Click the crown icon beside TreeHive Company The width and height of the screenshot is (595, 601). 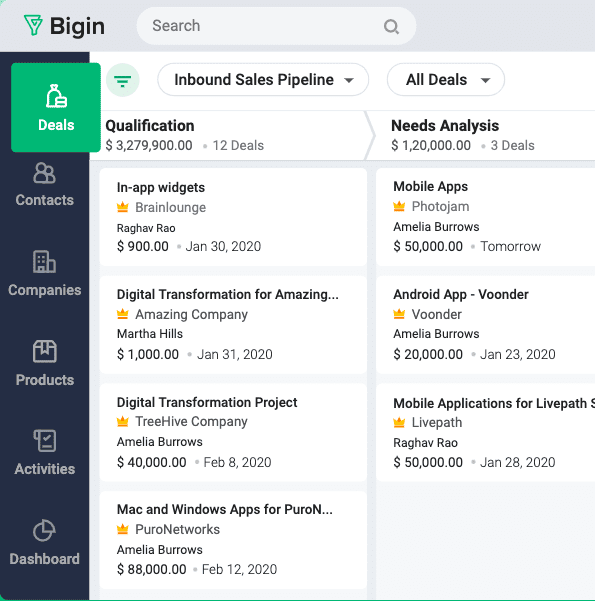click(123, 422)
